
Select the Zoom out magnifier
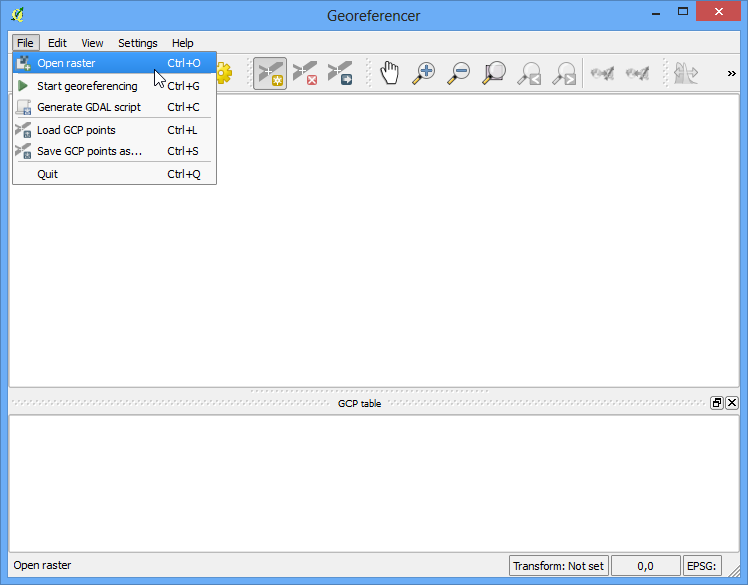tap(458, 73)
